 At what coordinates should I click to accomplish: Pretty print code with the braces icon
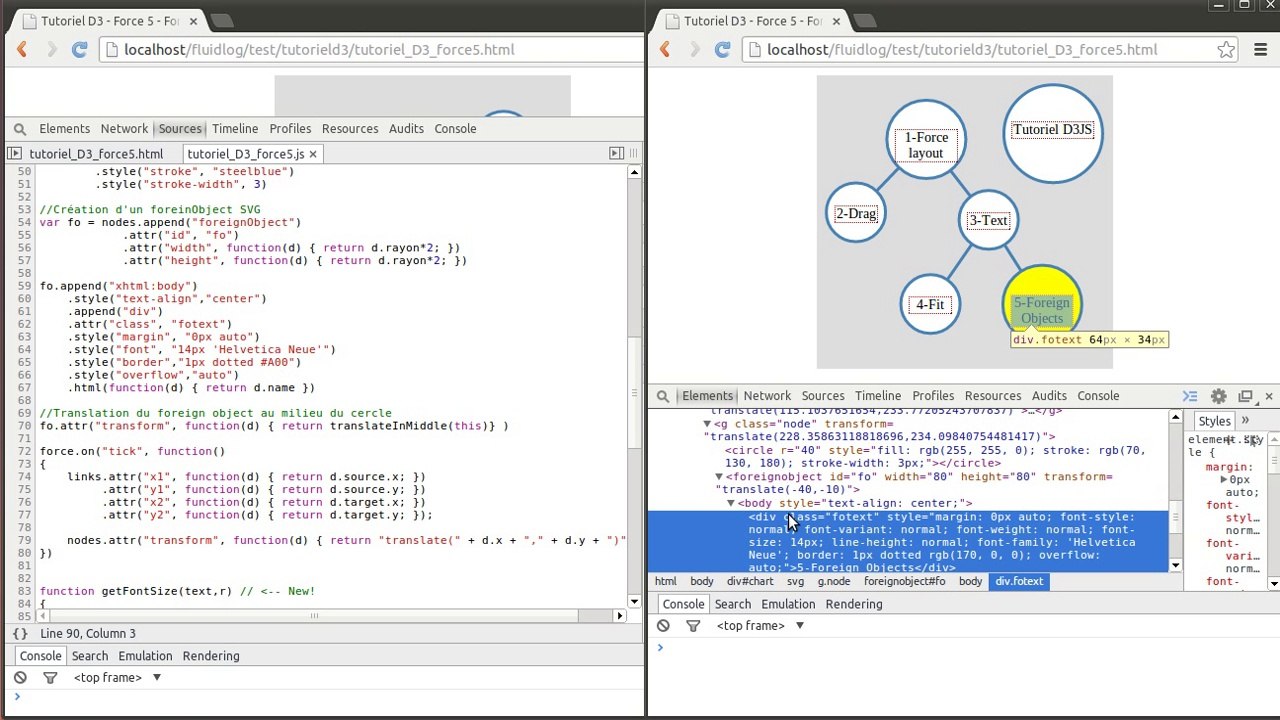20,634
